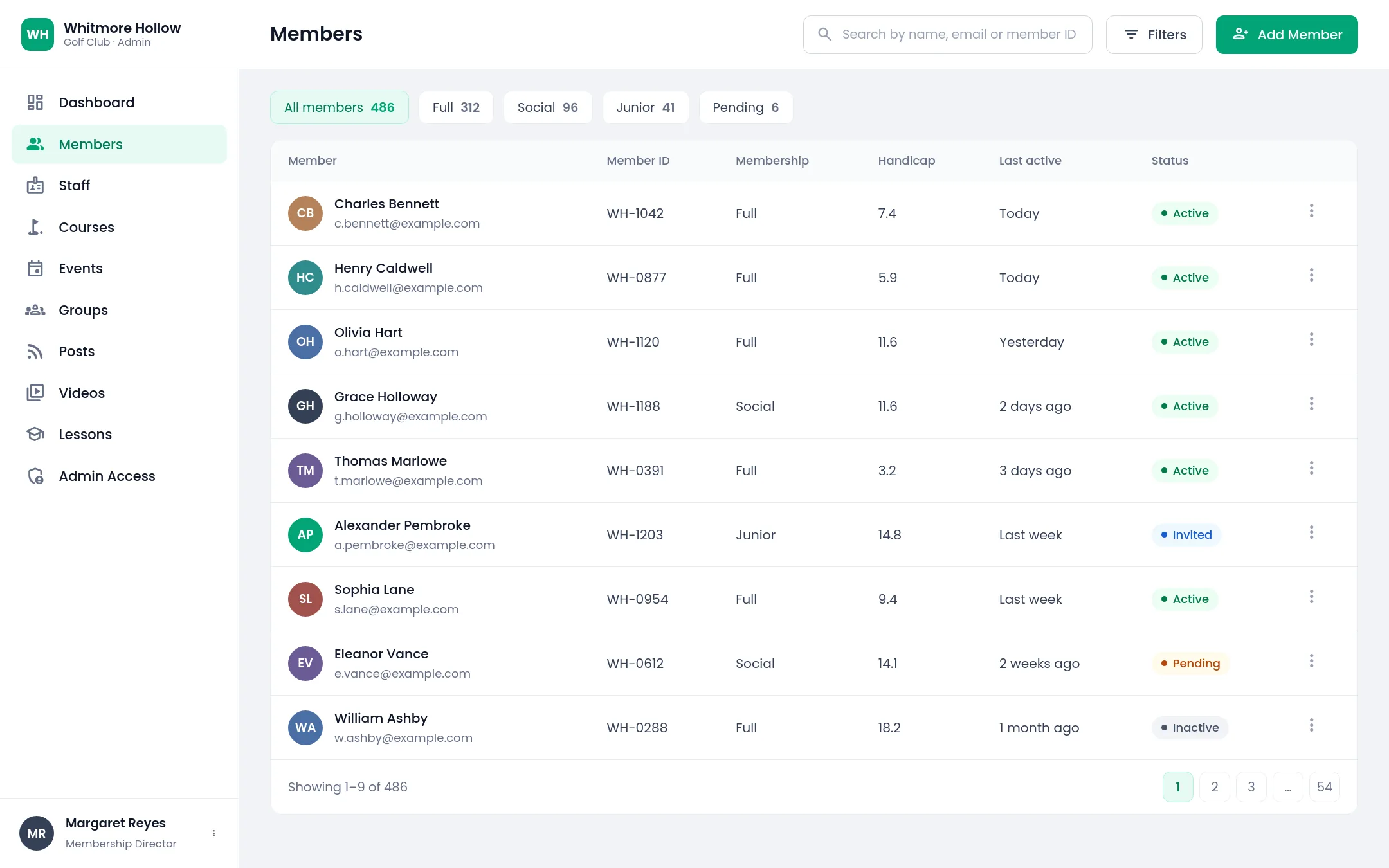Click Thomas Marlowe's handicap 3.2
Screen dimensions: 1389x868
(x=887, y=471)
